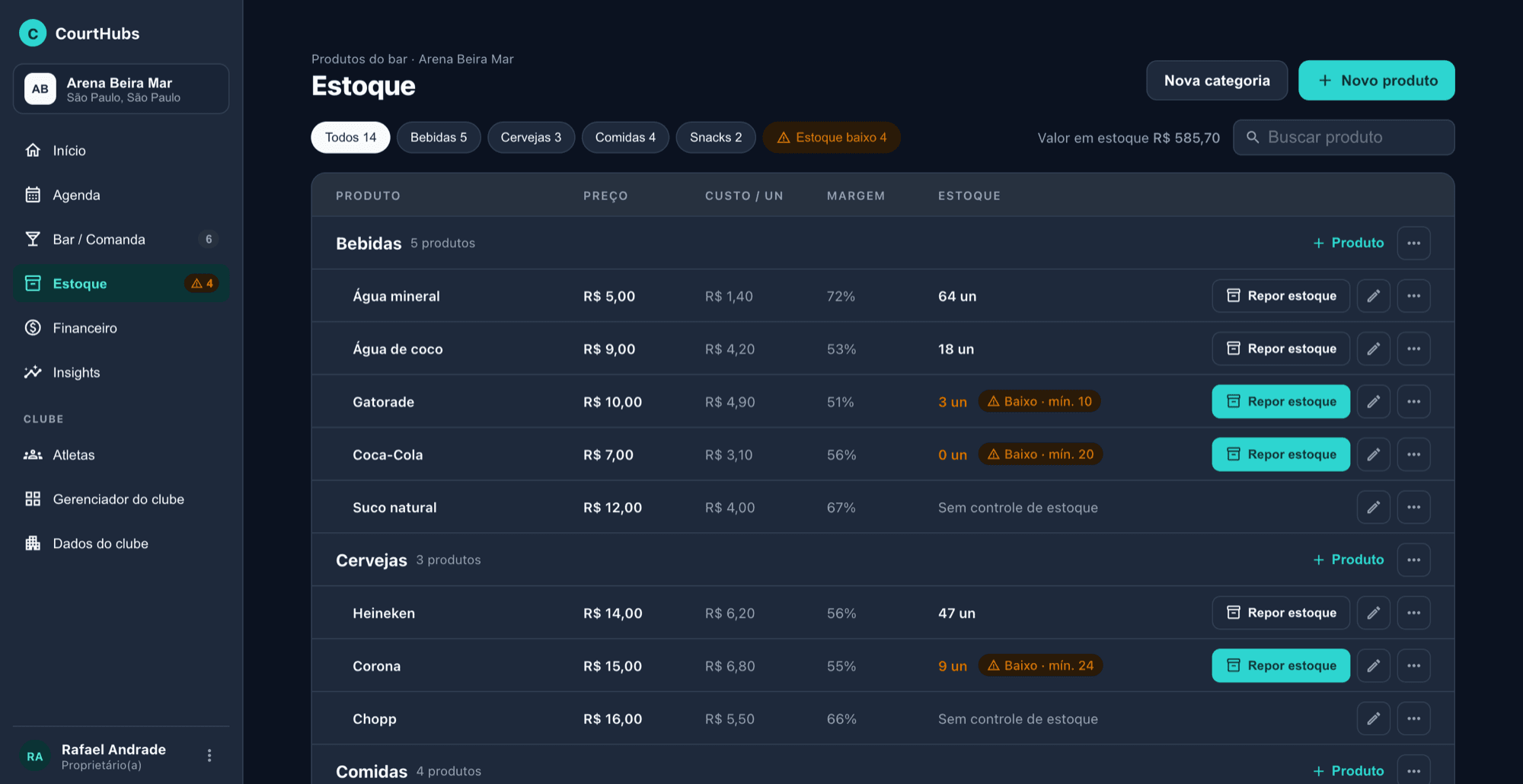Image resolution: width=1523 pixels, height=784 pixels.
Task: Open Financeiro in sidebar
Action: (121, 328)
